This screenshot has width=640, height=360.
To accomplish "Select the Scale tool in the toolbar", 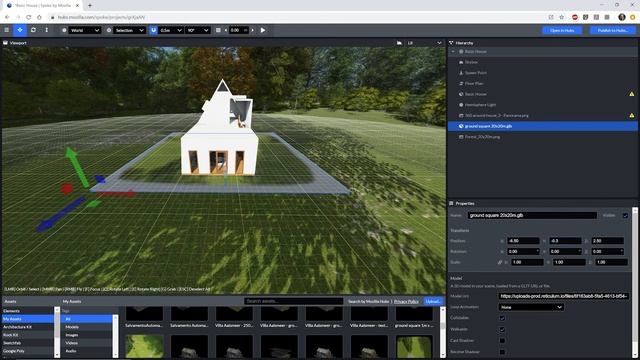I will [47, 30].
